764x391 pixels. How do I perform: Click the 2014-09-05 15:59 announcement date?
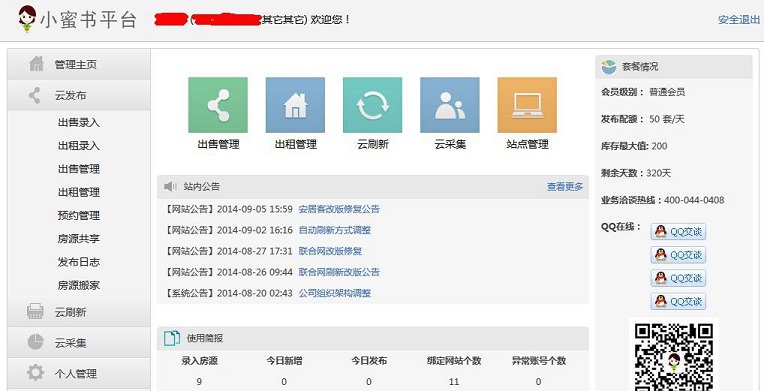(x=254, y=209)
